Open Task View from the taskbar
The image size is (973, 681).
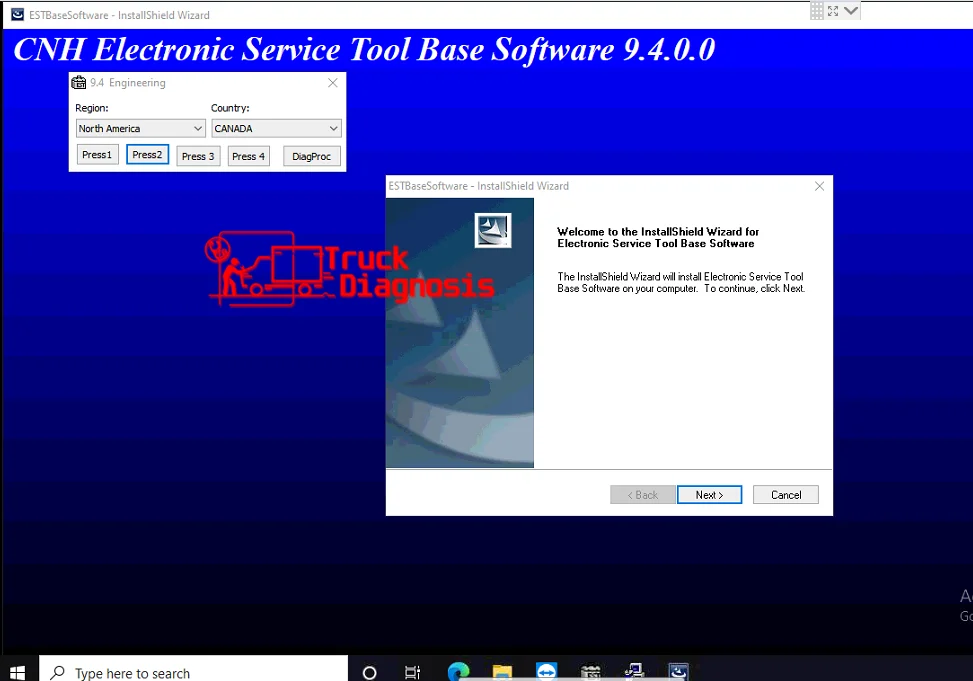tap(412, 672)
